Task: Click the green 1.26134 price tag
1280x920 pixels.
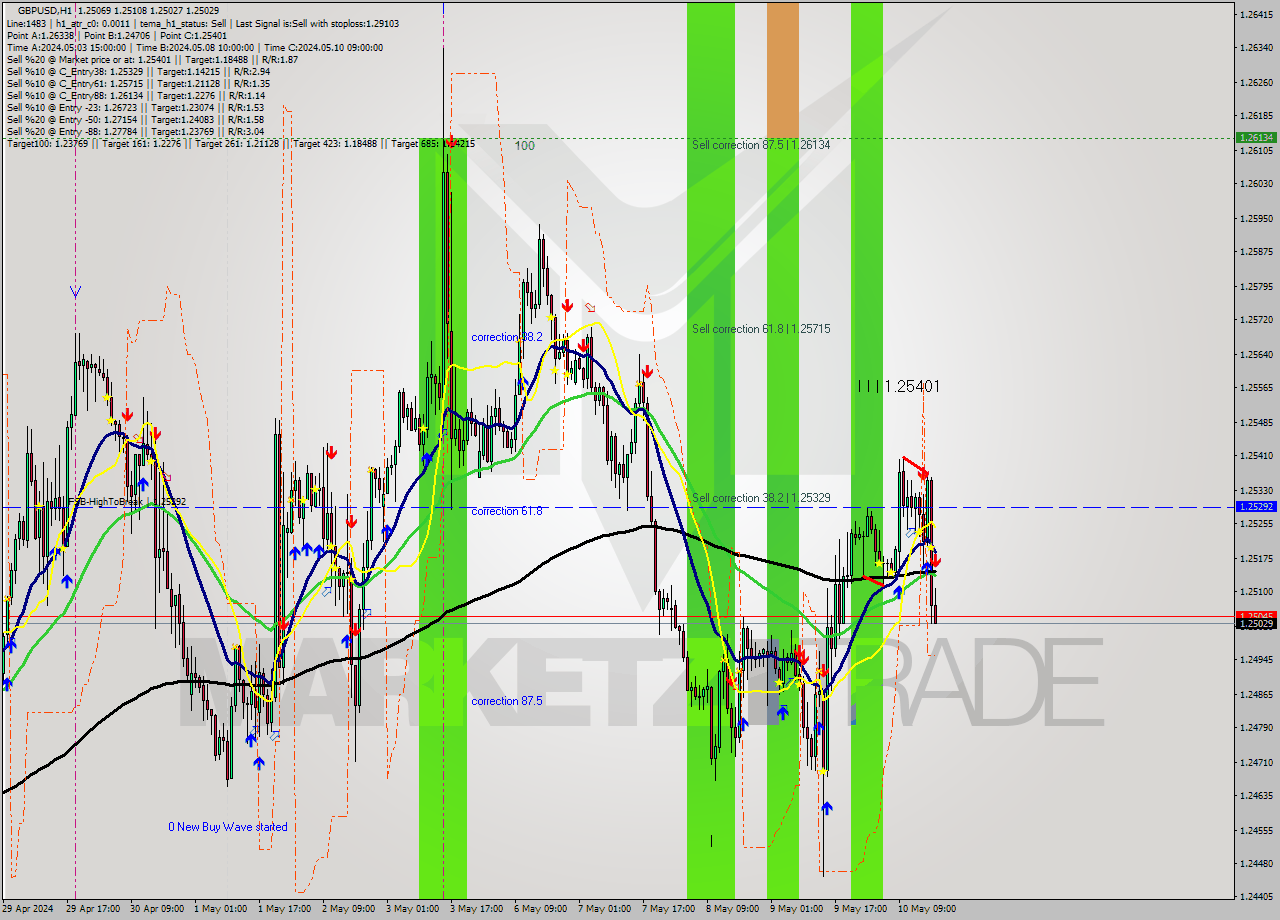Action: tap(1256, 138)
